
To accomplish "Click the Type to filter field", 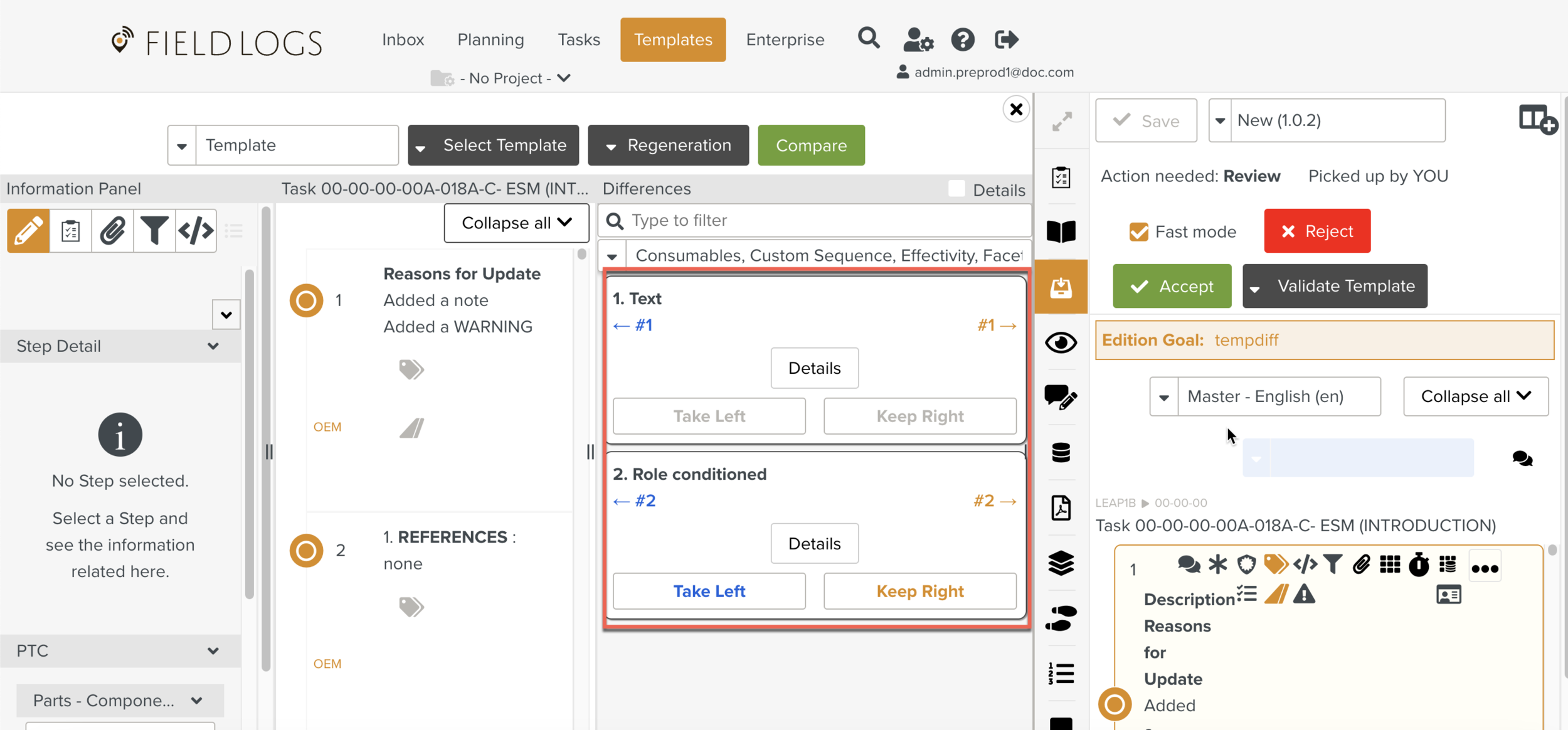I will pyautogui.click(x=815, y=220).
